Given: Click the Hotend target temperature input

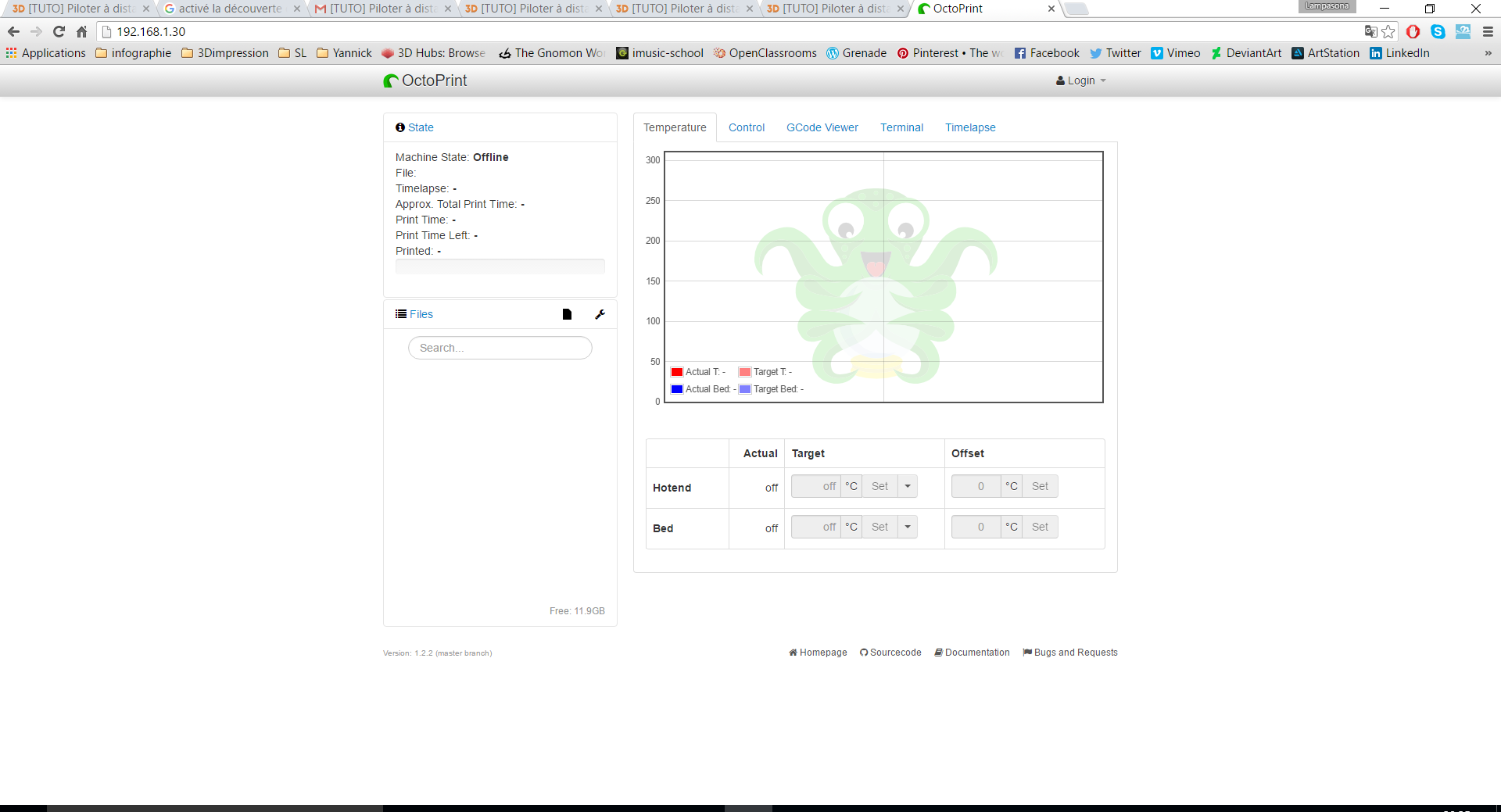Looking at the screenshot, I should (816, 486).
